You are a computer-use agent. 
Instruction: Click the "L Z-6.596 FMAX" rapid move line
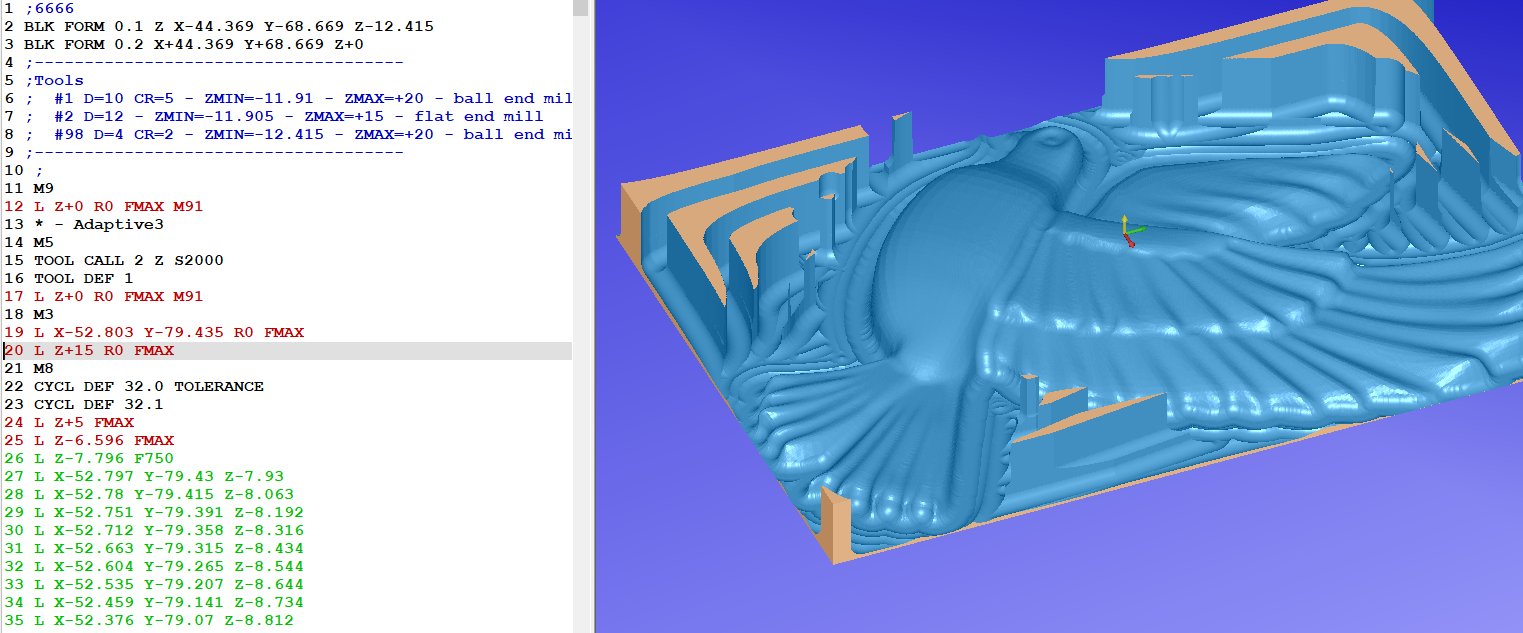105,440
